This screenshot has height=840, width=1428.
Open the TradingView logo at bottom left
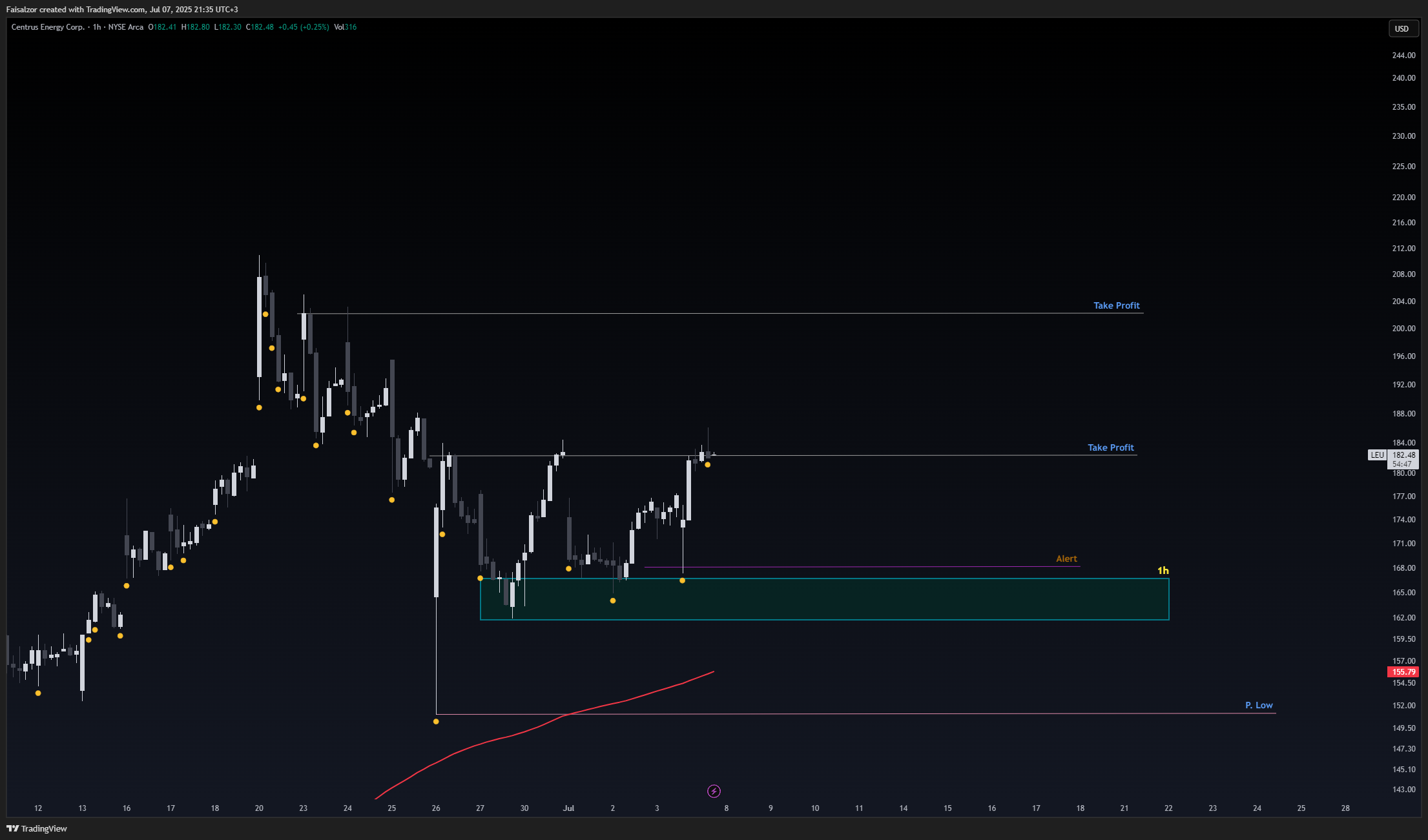[x=37, y=828]
